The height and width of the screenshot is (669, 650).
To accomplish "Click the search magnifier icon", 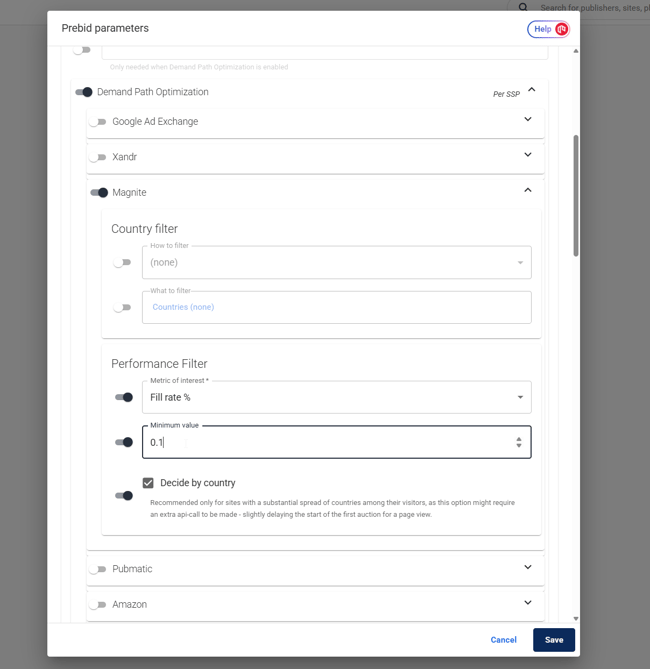I will 523,7.
